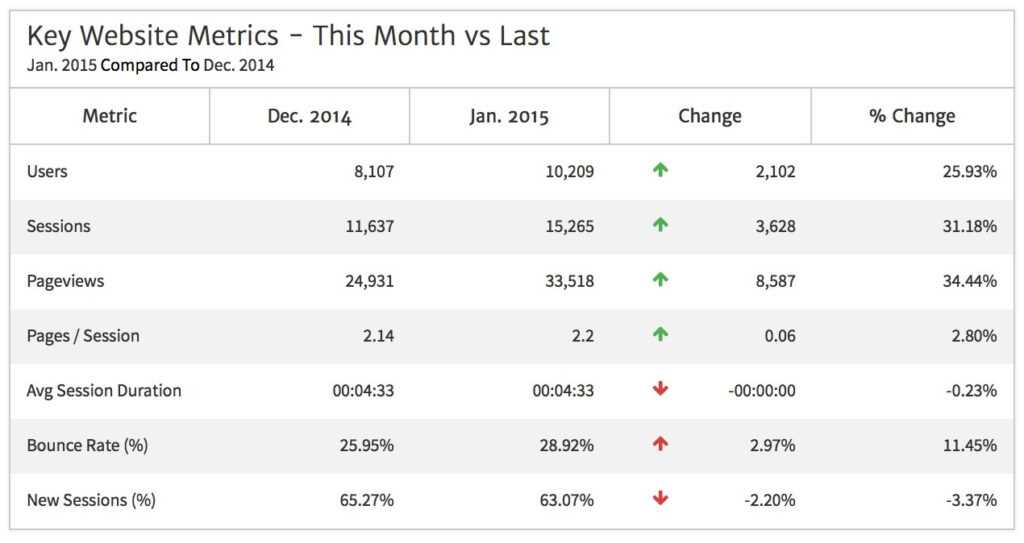Click the Change column header
Screen dimensions: 1024x543
(x=710, y=116)
